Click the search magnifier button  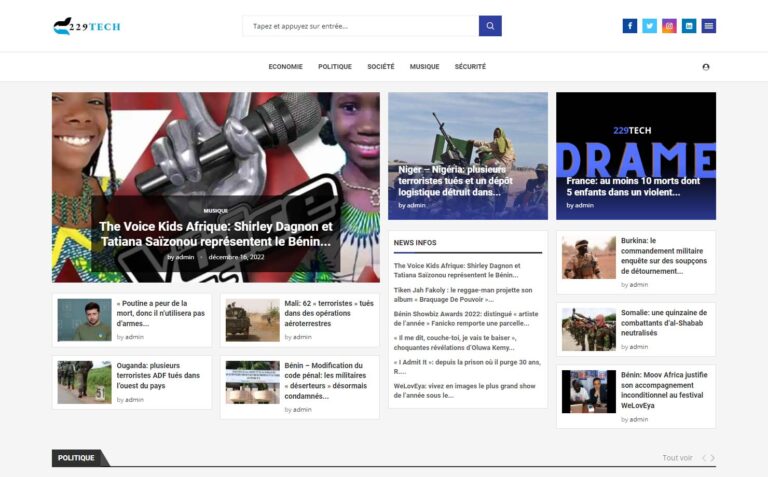coord(490,26)
